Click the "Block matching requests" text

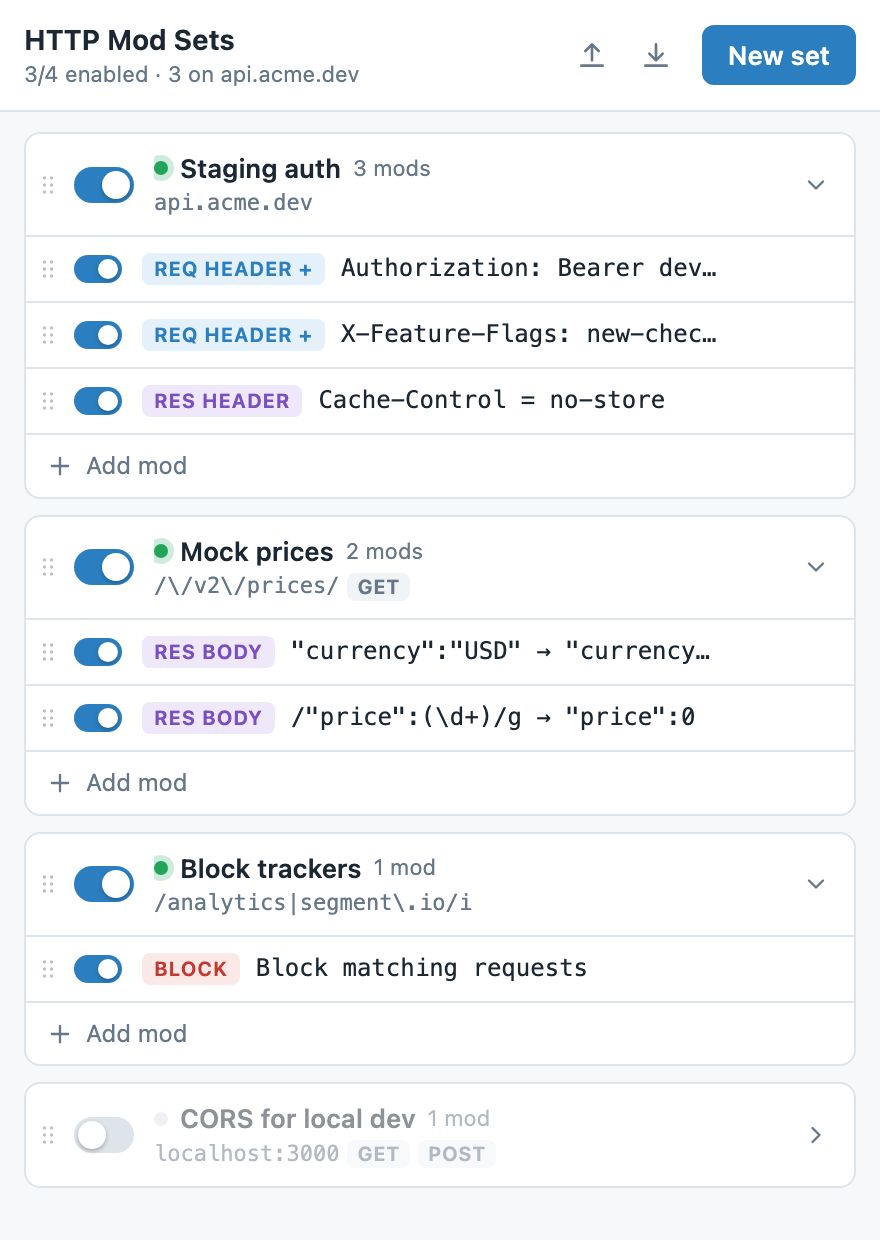coord(422,968)
